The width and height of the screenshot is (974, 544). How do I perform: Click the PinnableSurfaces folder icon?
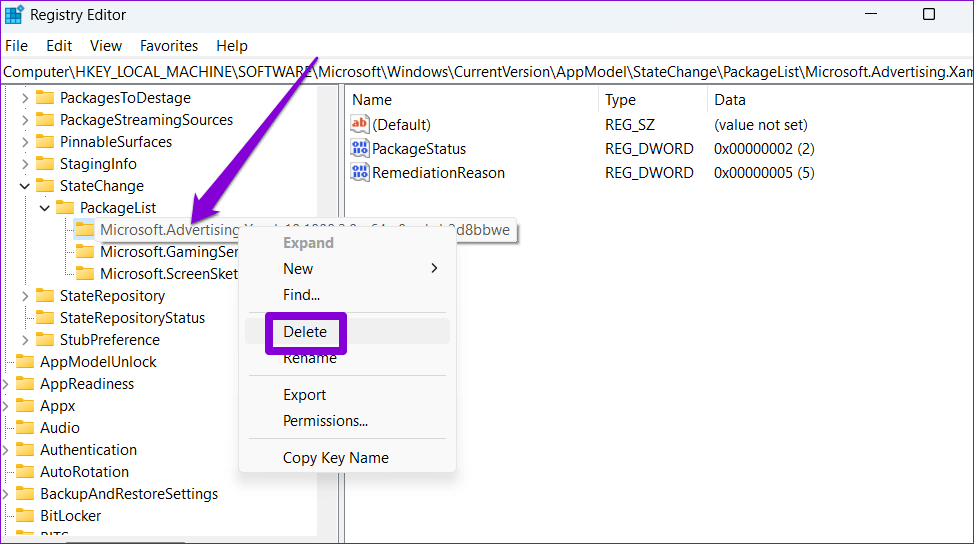tap(45, 142)
